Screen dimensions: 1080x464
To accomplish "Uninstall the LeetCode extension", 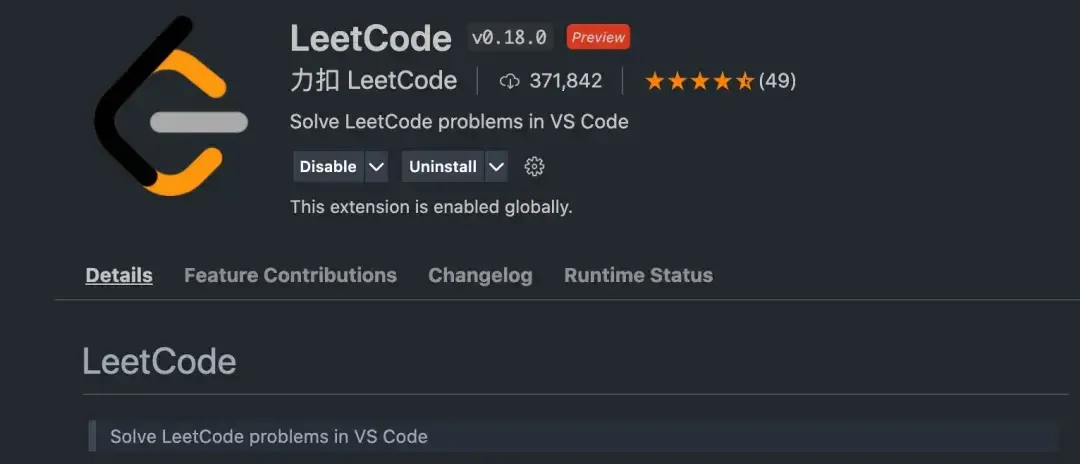I will click(442, 167).
